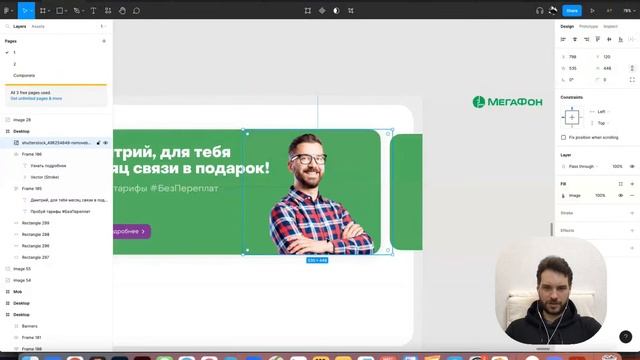Open fill styles grid icon

click(620, 184)
